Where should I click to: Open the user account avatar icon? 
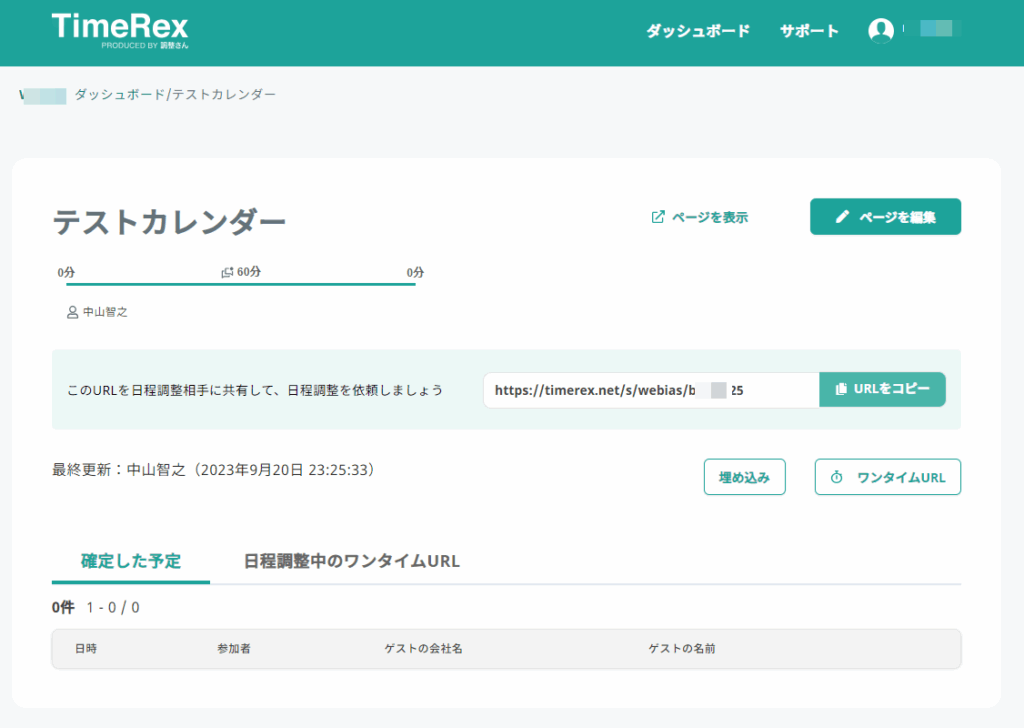[881, 31]
